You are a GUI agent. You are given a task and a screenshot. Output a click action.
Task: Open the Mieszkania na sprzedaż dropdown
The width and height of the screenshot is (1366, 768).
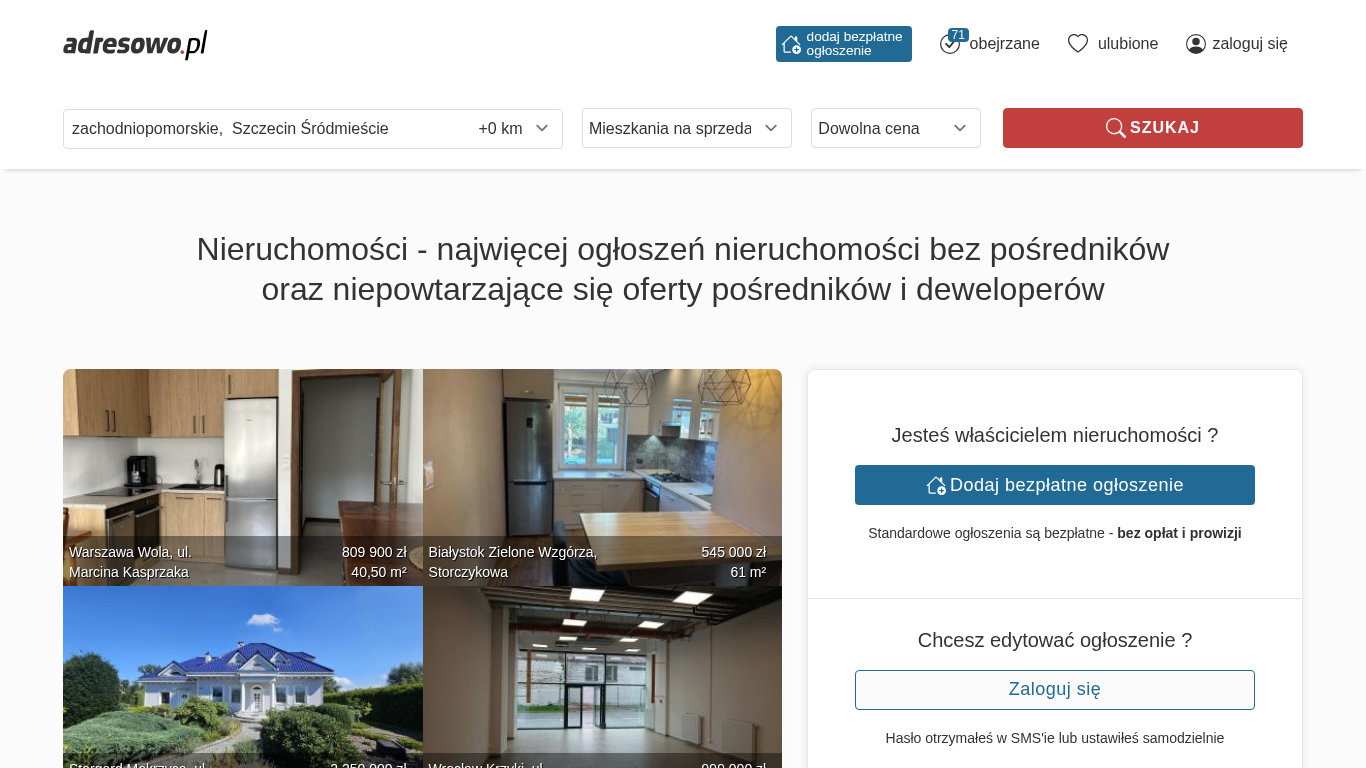[687, 128]
